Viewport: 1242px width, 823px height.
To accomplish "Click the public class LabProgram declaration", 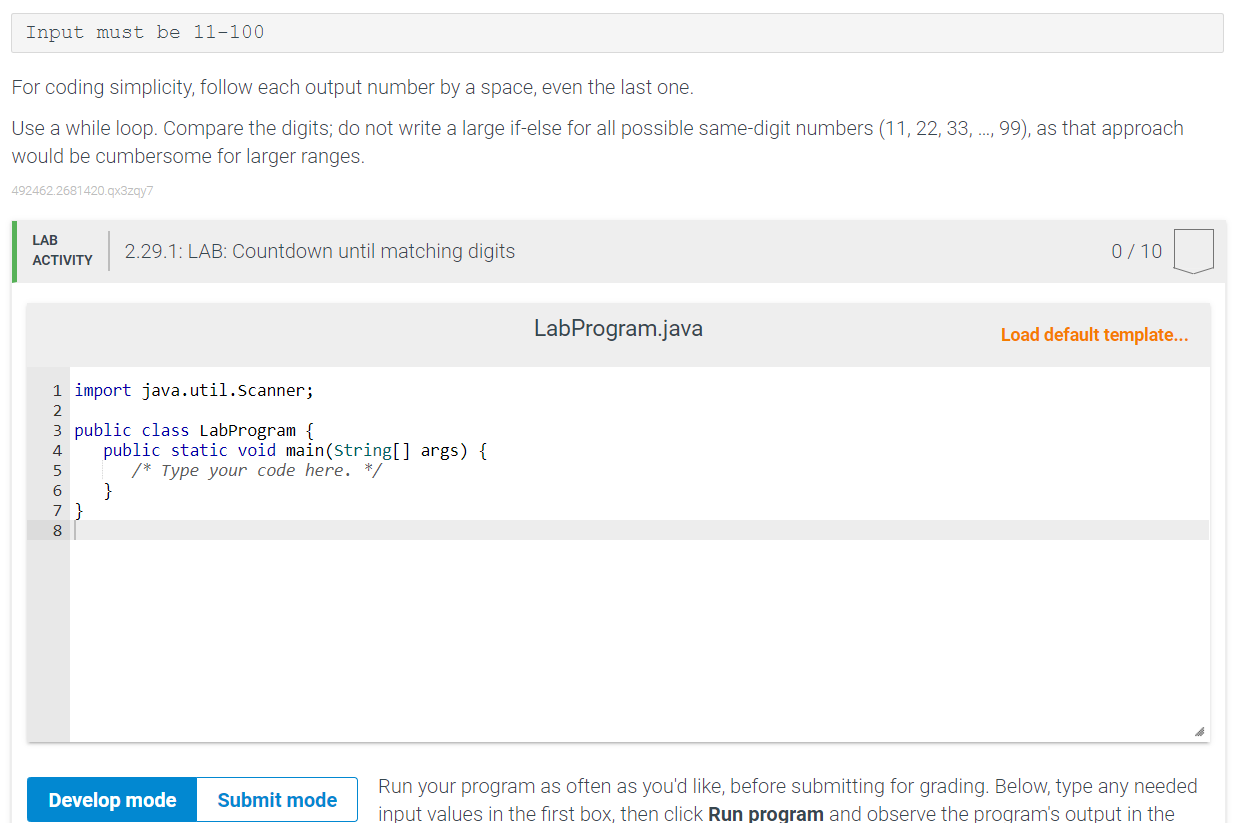I will 193,430.
